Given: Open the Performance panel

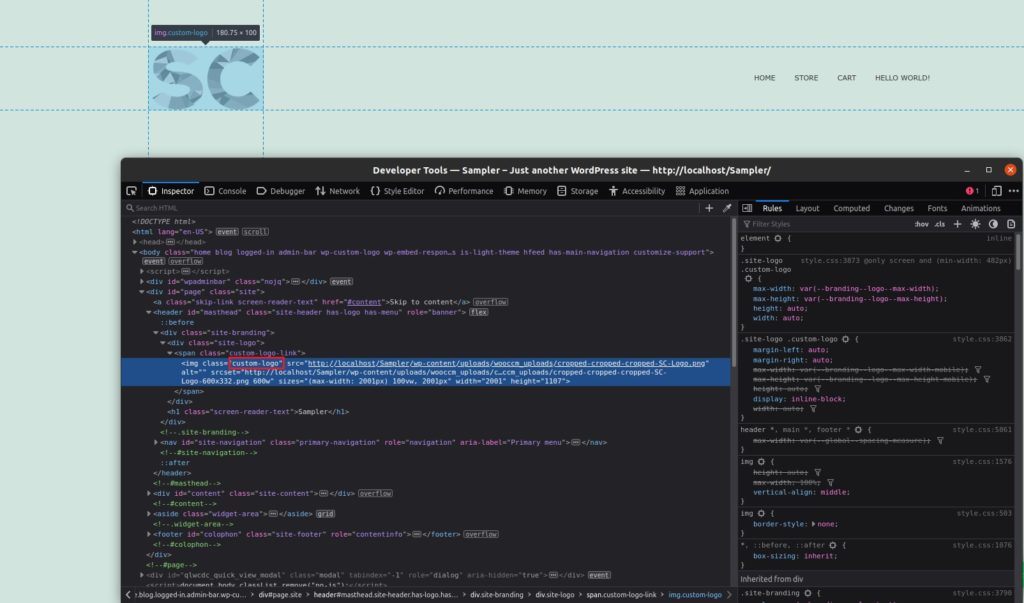Looking at the screenshot, I should [x=464, y=191].
